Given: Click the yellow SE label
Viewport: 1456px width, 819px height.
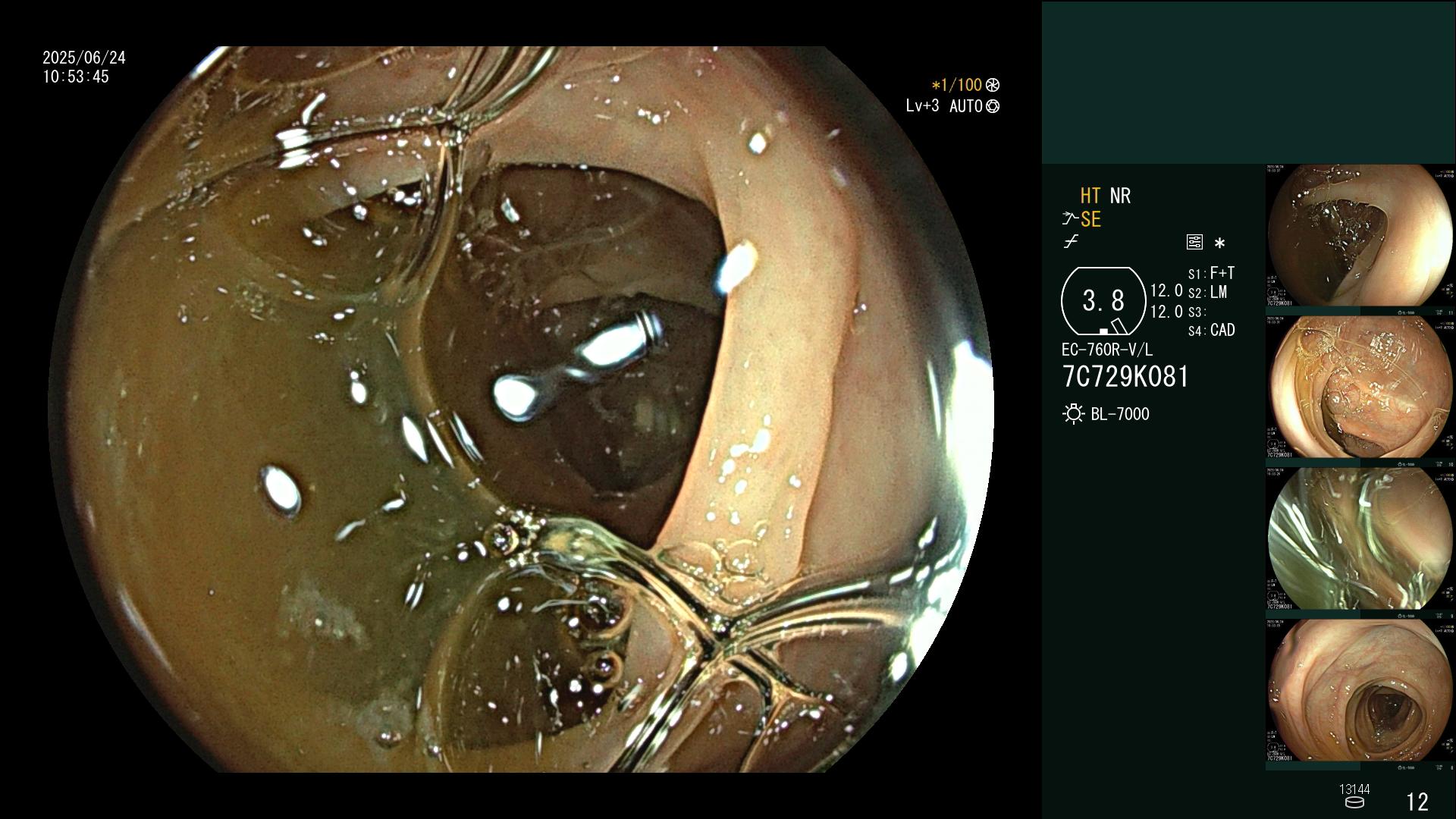Looking at the screenshot, I should [x=1090, y=219].
